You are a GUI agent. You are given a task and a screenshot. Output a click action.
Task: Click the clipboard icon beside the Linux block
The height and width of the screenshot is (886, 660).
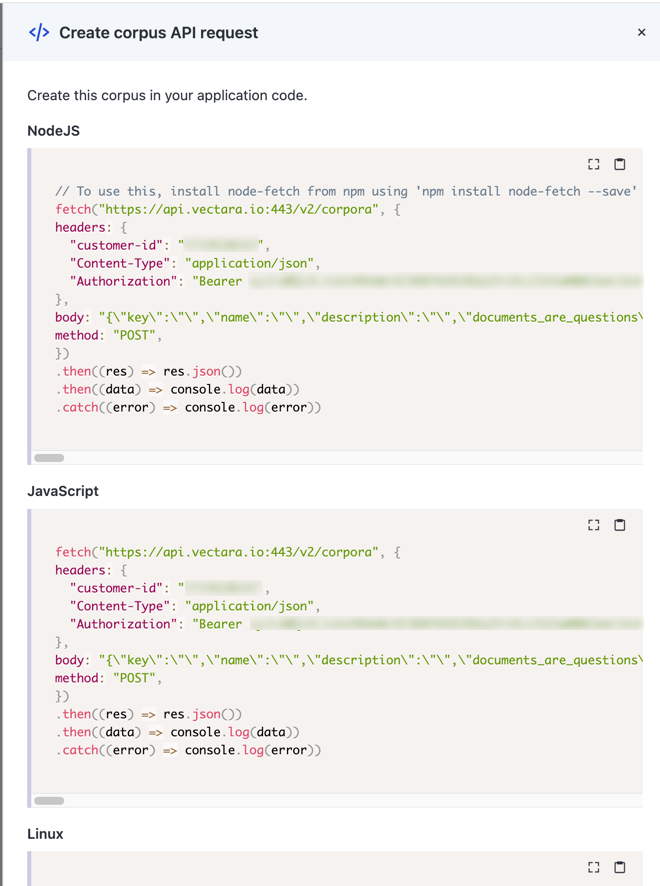(619, 866)
